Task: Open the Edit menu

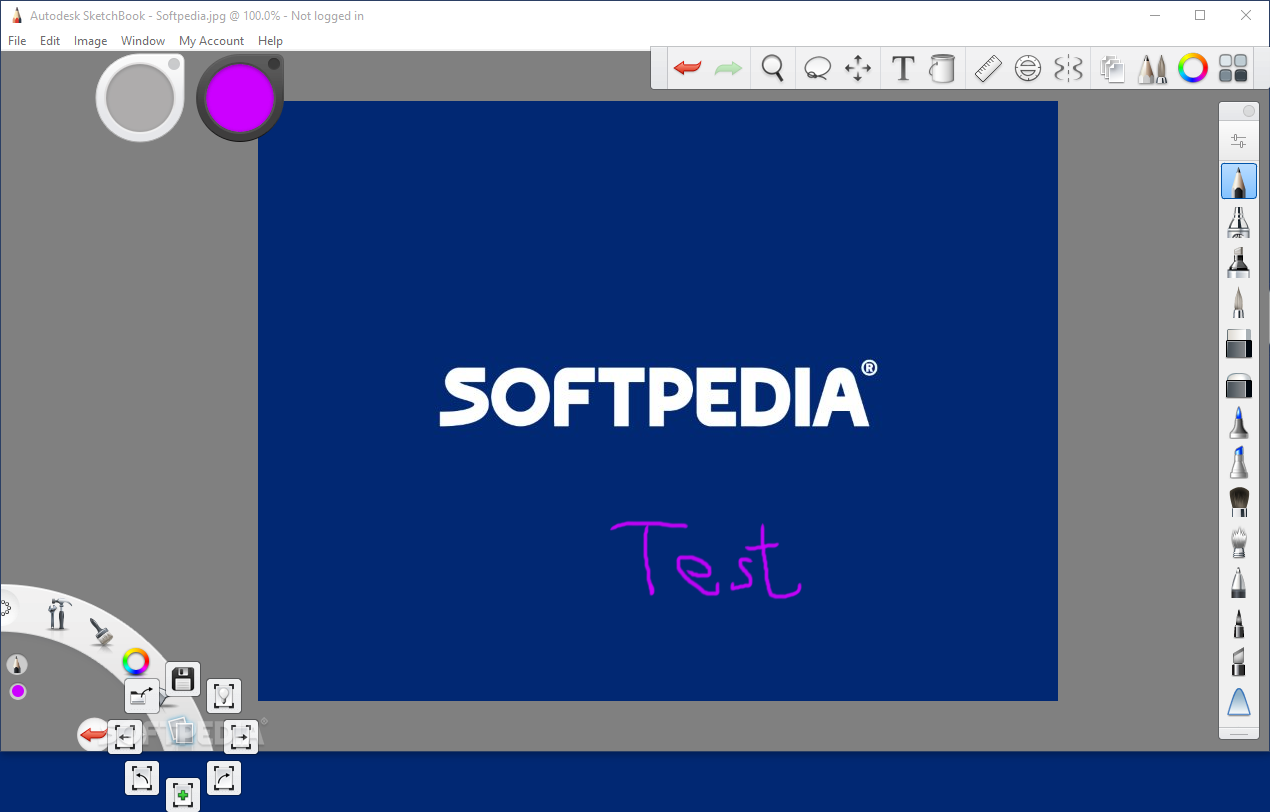Action: click(x=50, y=41)
